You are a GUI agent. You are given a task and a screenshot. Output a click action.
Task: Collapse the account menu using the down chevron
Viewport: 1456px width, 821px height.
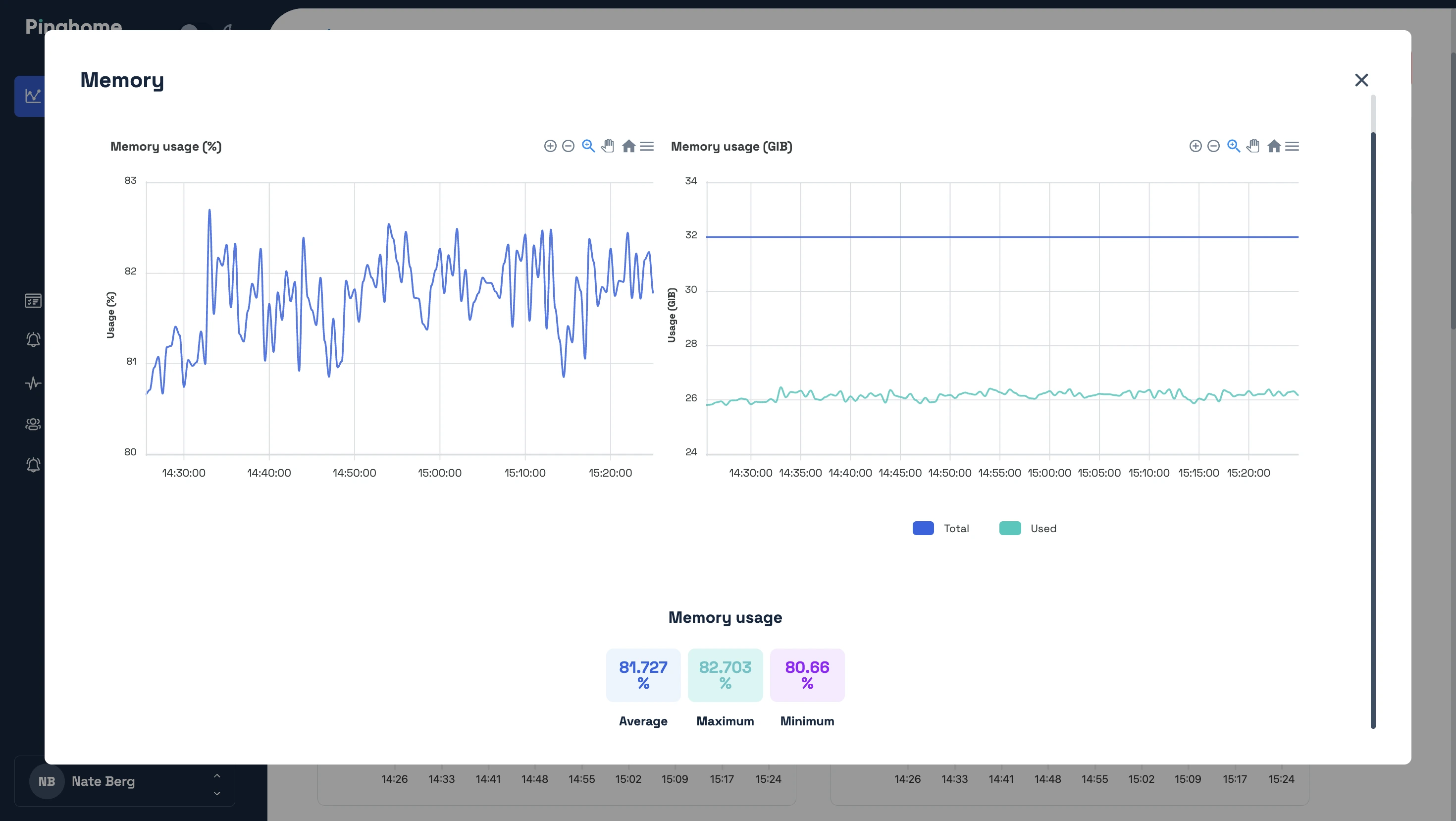point(216,793)
